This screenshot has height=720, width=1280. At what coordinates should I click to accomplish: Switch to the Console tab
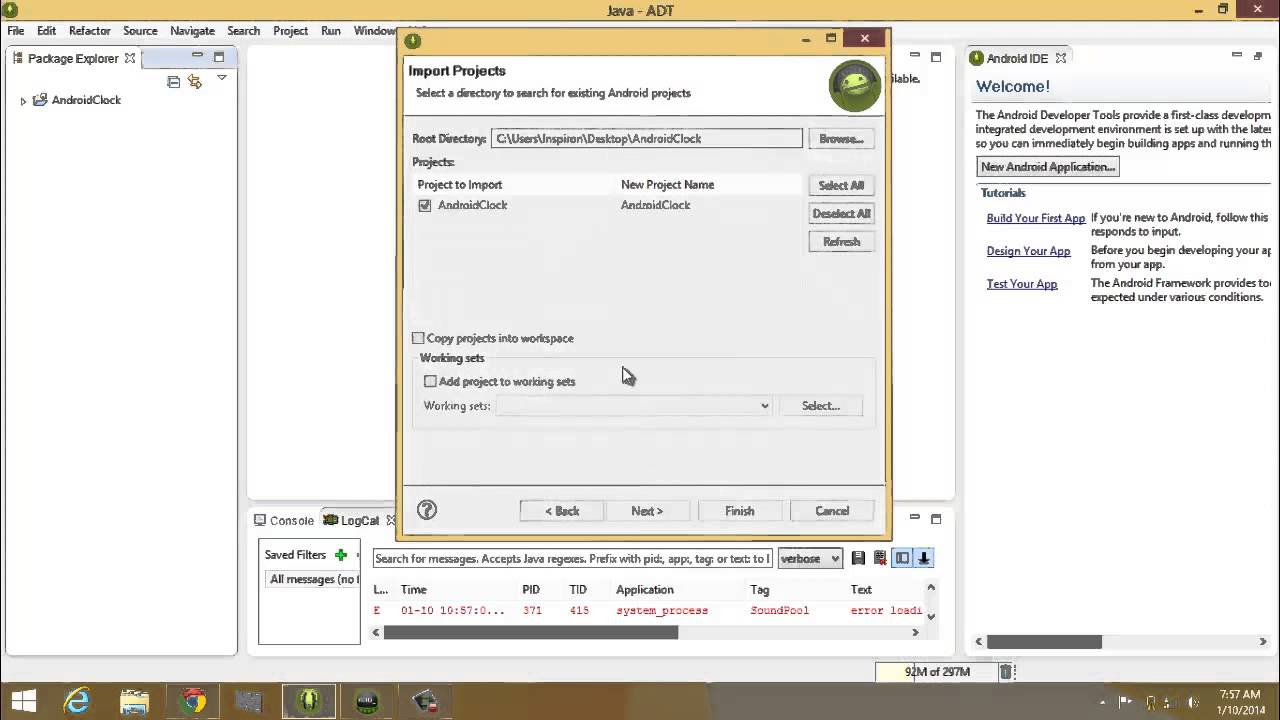(283, 520)
